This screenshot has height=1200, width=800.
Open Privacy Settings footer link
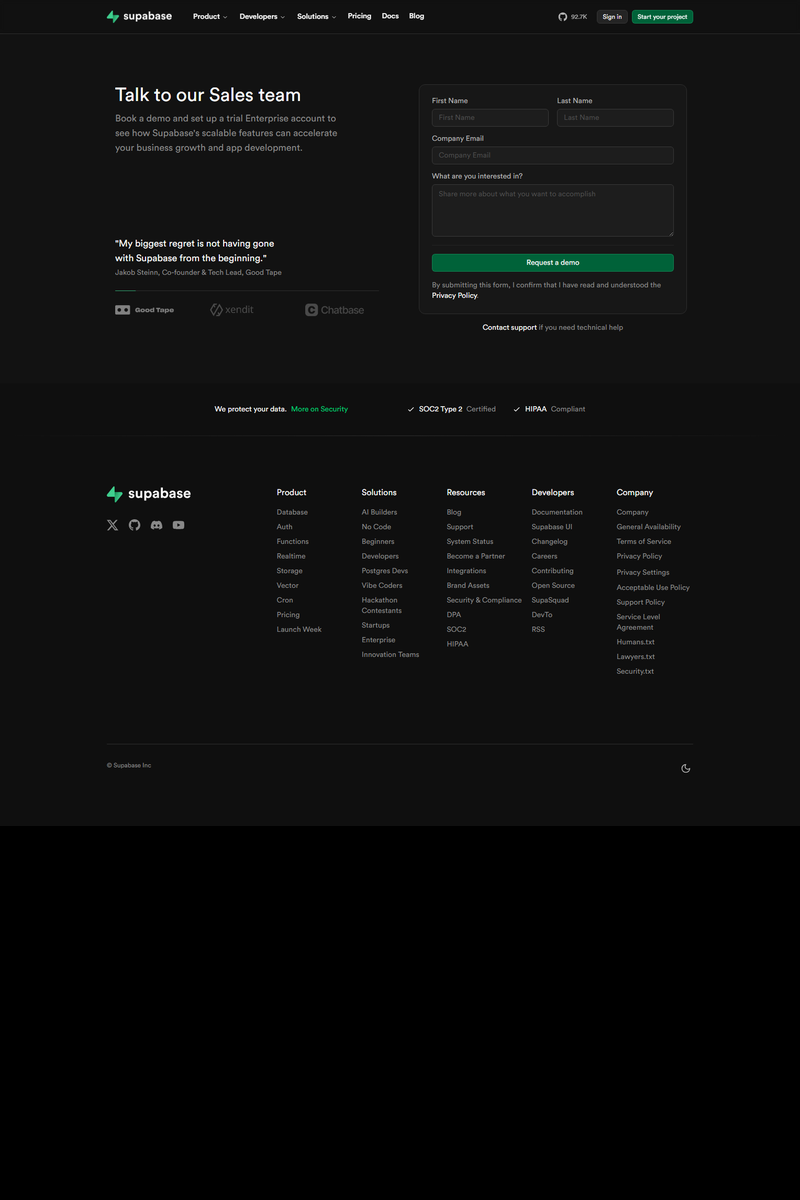click(643, 573)
